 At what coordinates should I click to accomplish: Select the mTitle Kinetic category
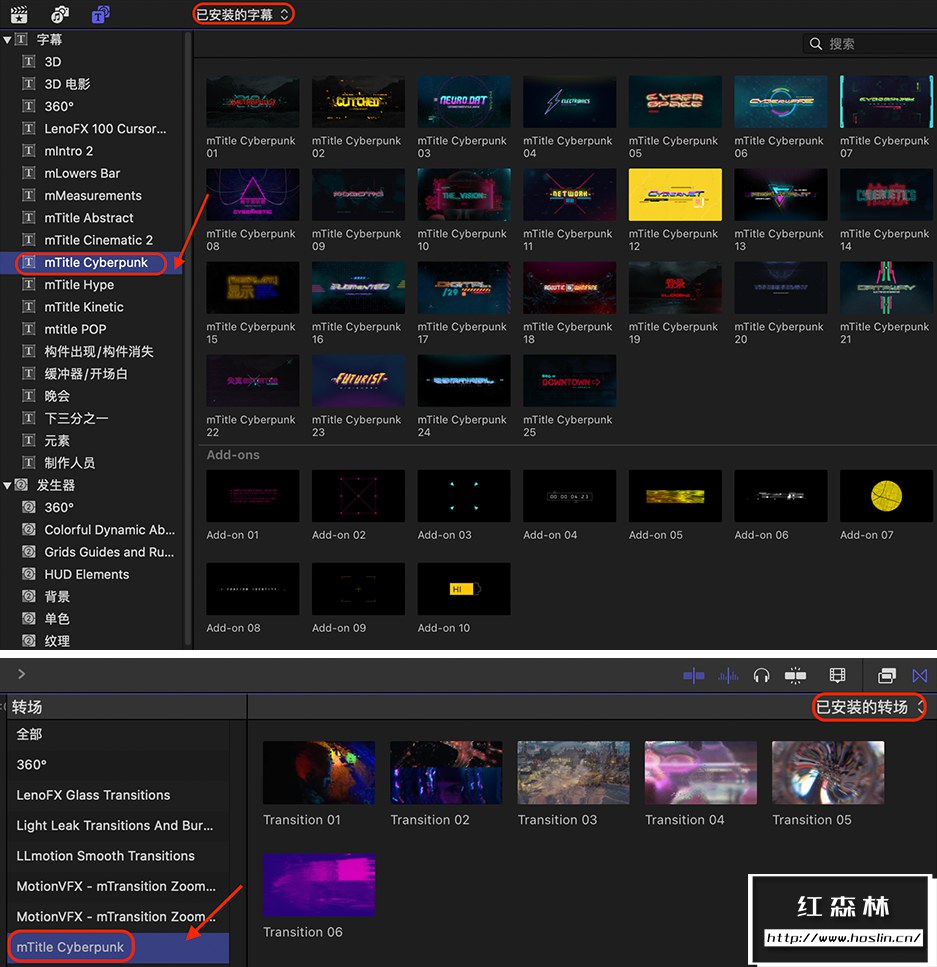point(84,307)
